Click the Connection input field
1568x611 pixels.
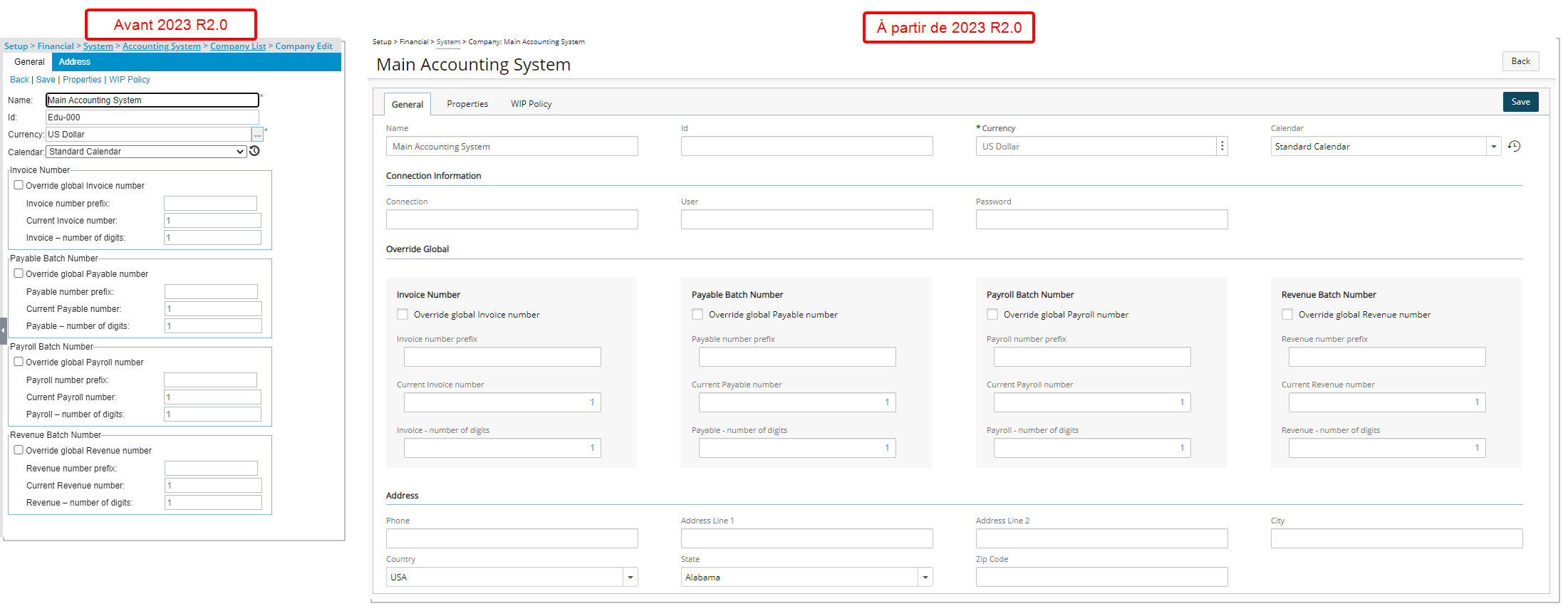(x=512, y=219)
